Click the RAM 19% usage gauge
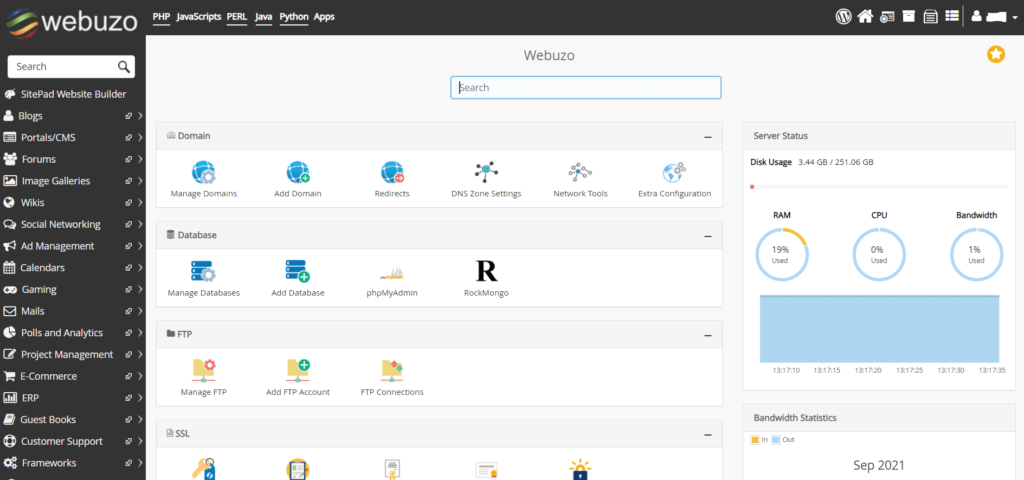The height and width of the screenshot is (480, 1024). point(782,254)
